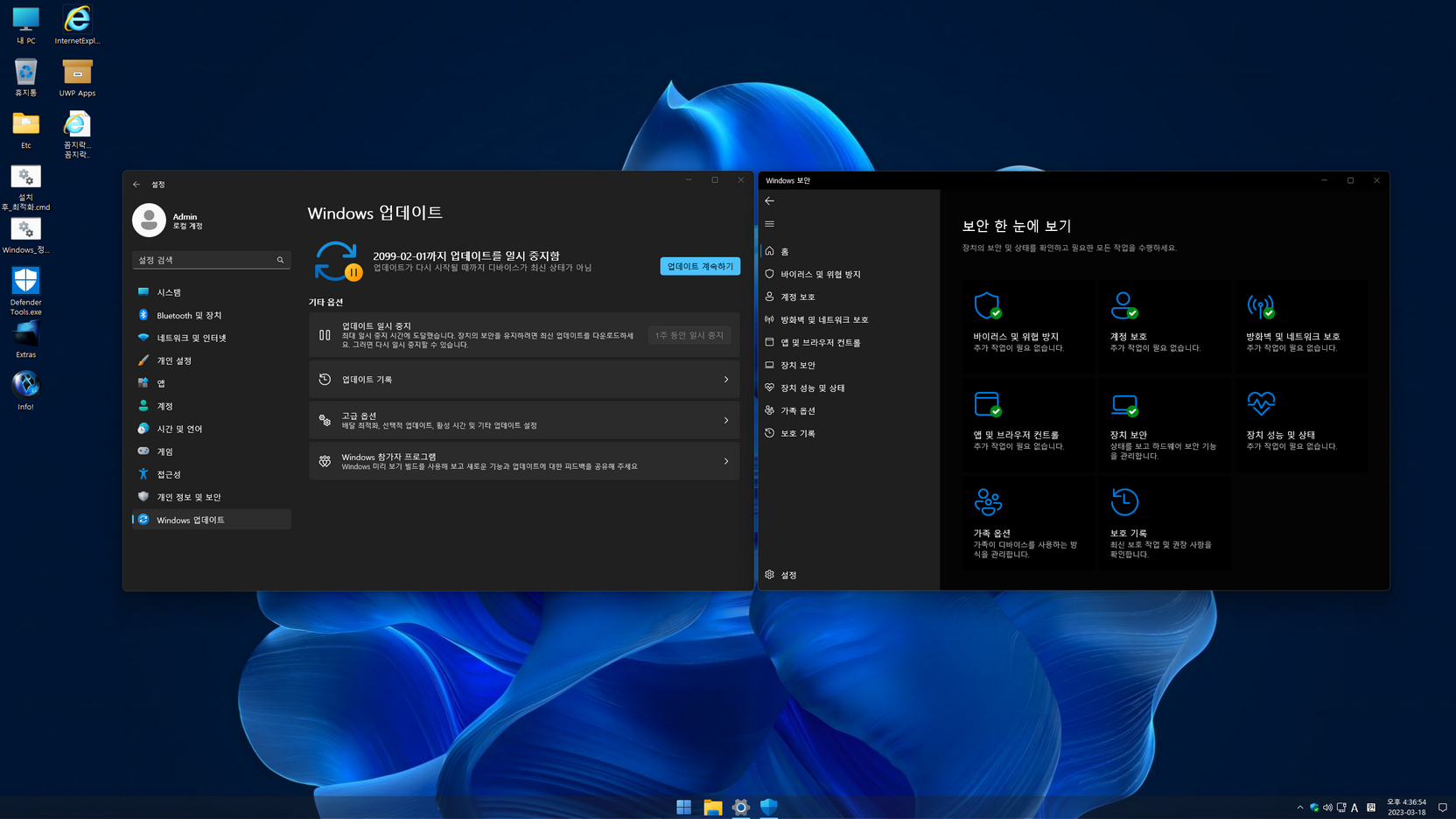Viewport: 1456px width, 819px height.
Task: Select 개인 설정 in sidebar
Action: 211,360
